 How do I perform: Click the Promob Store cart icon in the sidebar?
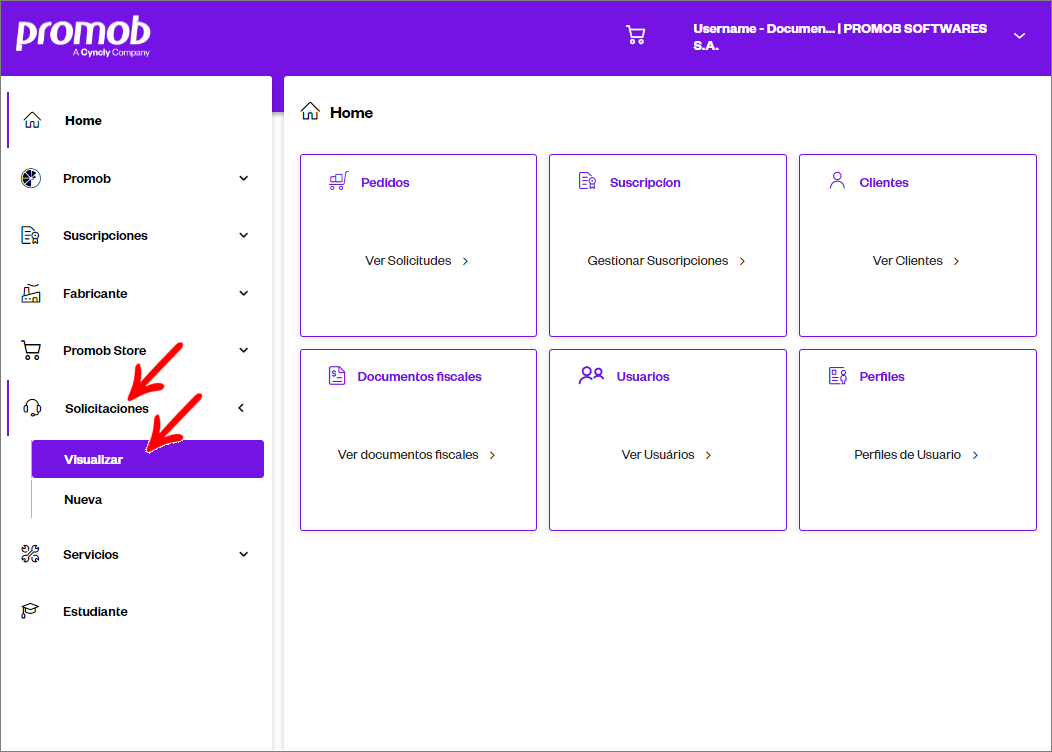click(x=31, y=350)
